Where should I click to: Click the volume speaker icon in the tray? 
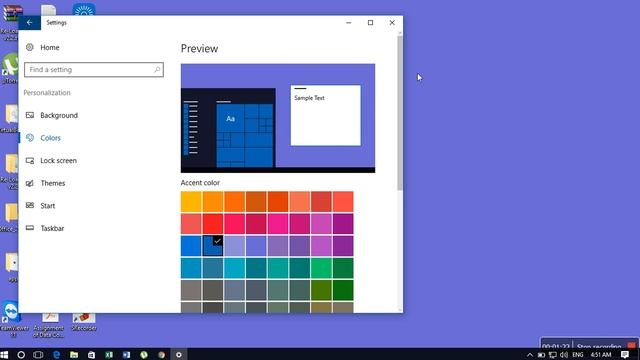tap(564, 355)
